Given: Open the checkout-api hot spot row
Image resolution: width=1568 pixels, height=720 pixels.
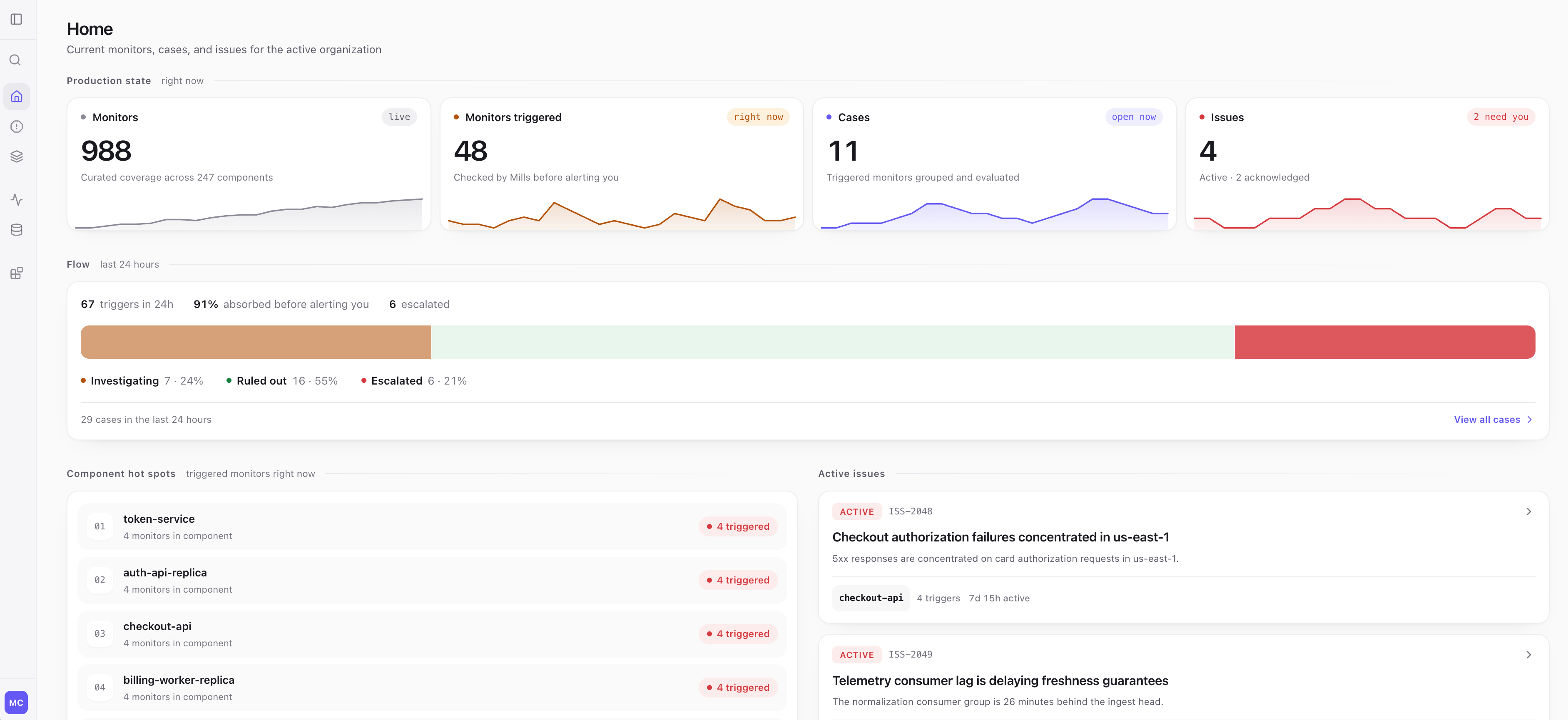Looking at the screenshot, I should (x=432, y=633).
